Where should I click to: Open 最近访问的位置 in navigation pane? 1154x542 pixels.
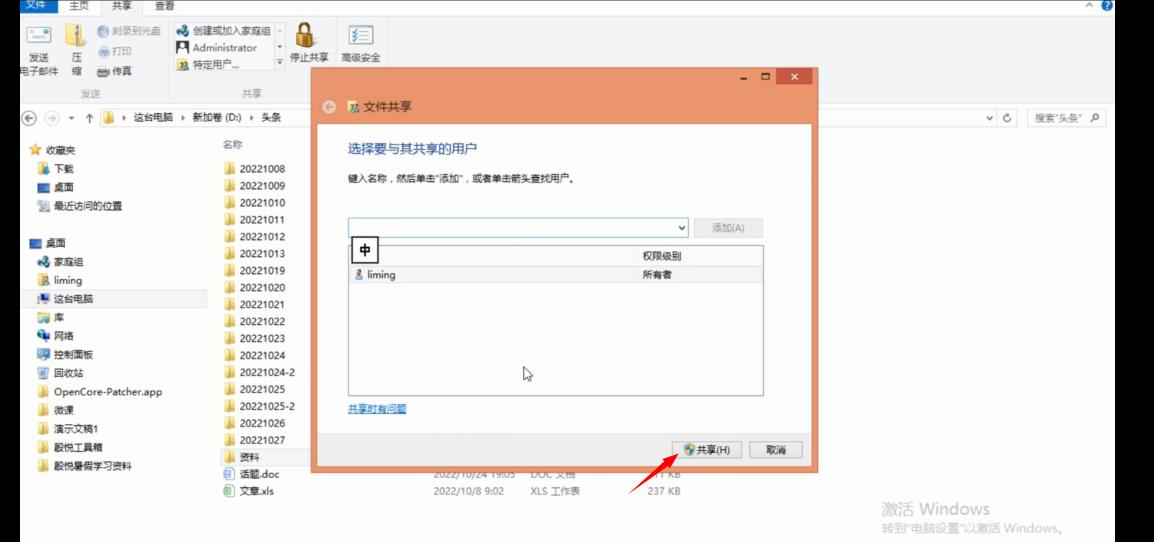[x=80, y=206]
